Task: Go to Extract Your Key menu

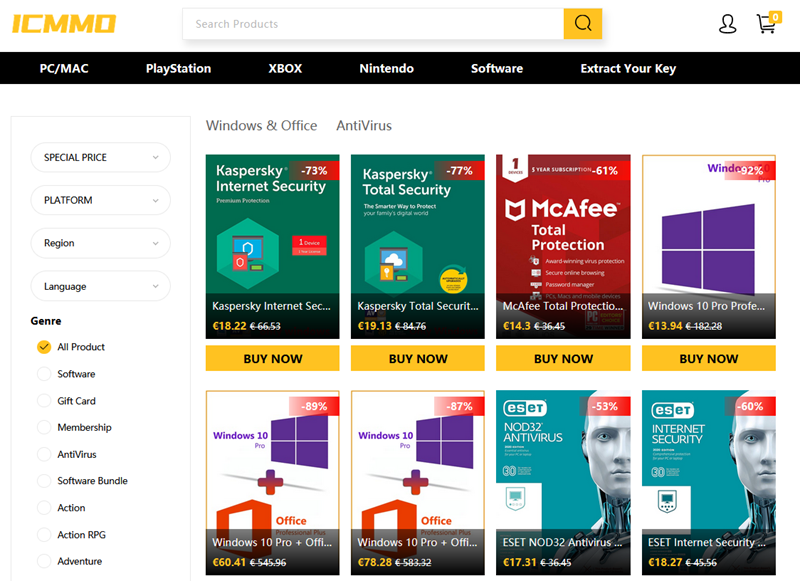Action: pyautogui.click(x=628, y=69)
